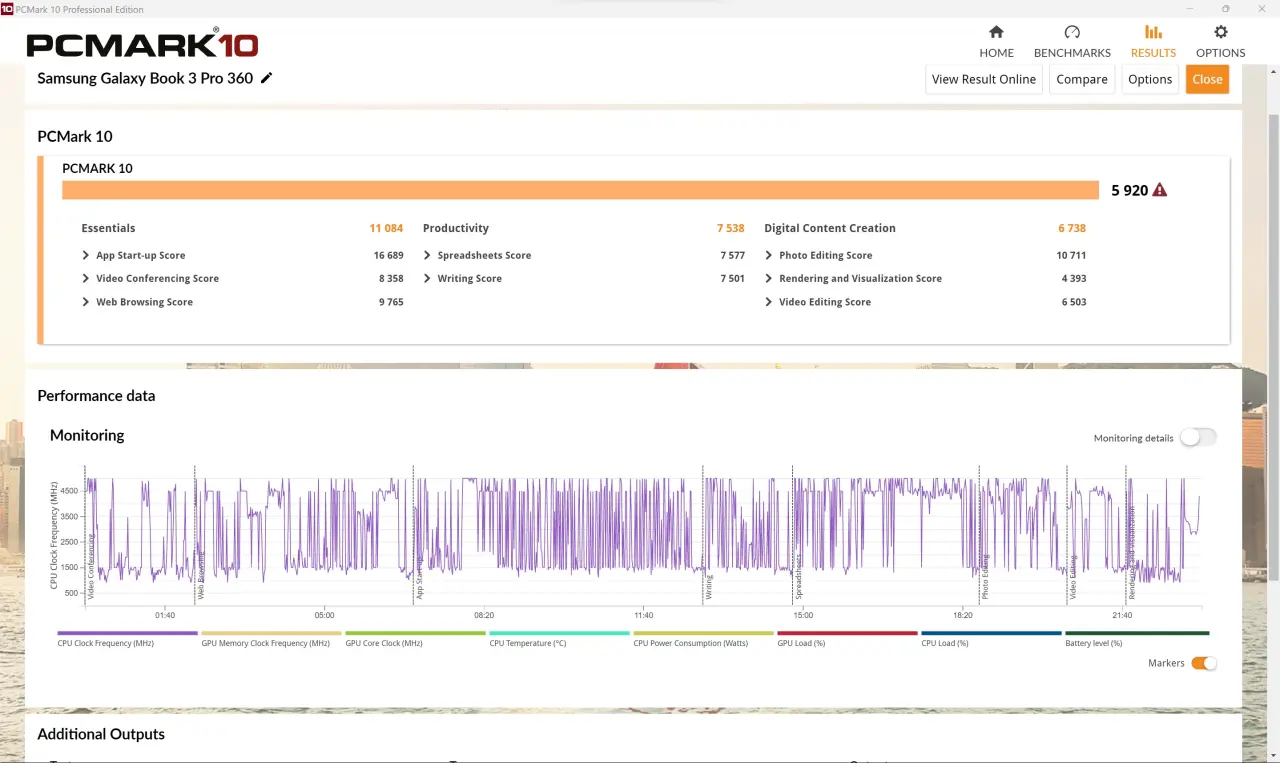Select the Results bar chart icon
The width and height of the screenshot is (1280, 763).
[x=1153, y=32]
